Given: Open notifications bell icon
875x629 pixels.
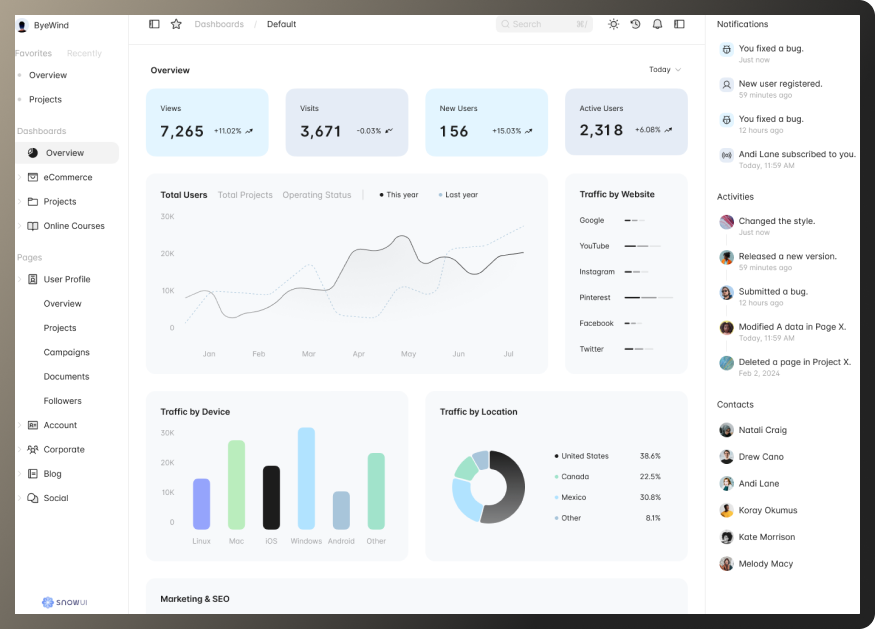Looking at the screenshot, I should point(657,24).
